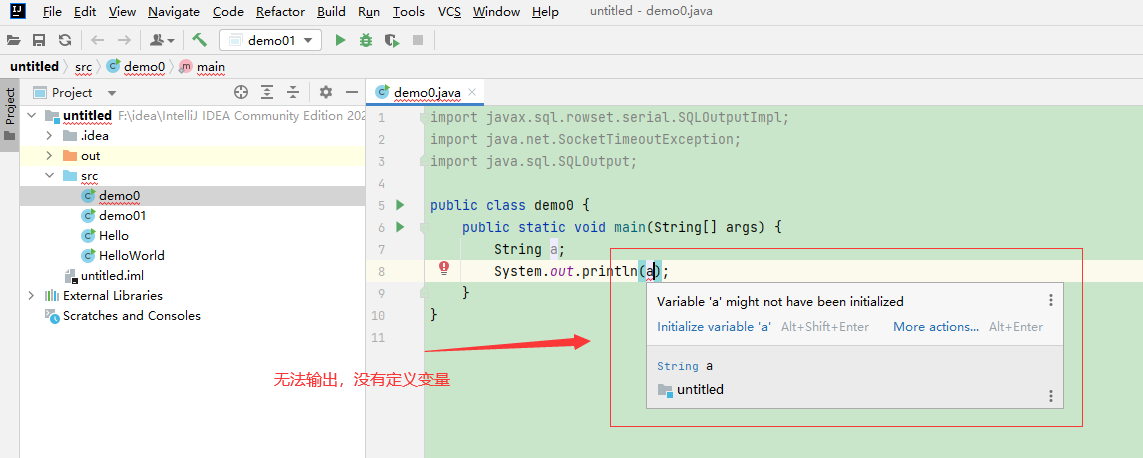
Task: Click the Save All disk icon
Action: pyautogui.click(x=39, y=41)
